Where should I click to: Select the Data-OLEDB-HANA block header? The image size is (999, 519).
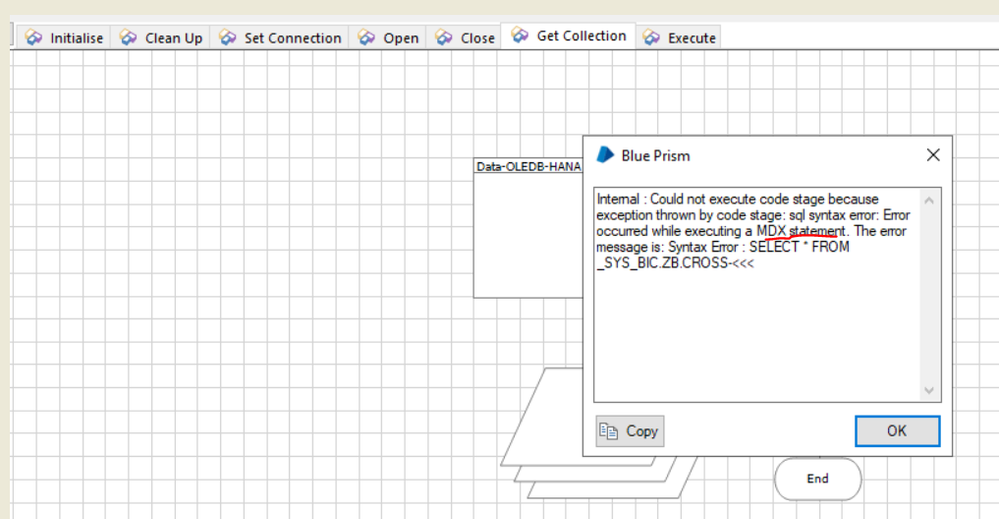coord(528,167)
